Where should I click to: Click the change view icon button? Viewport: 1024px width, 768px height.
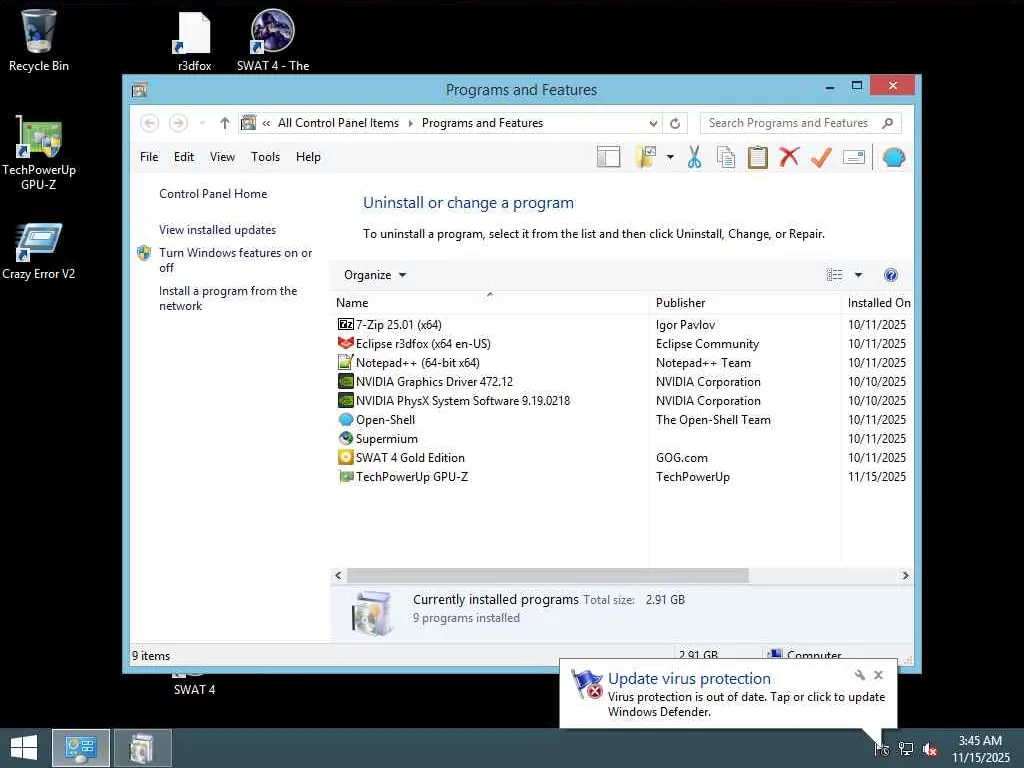pyautogui.click(x=835, y=275)
